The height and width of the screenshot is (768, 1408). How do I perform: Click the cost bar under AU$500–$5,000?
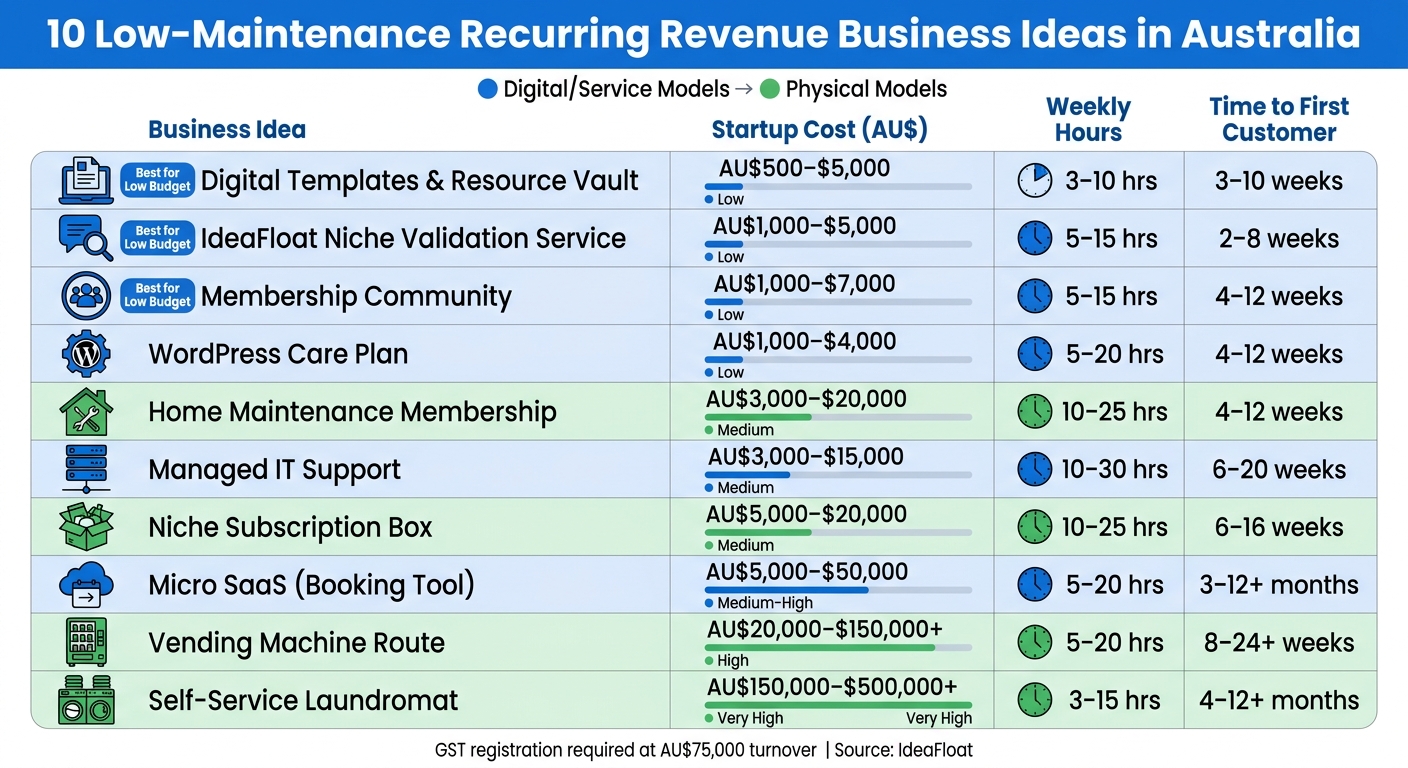(x=838, y=186)
